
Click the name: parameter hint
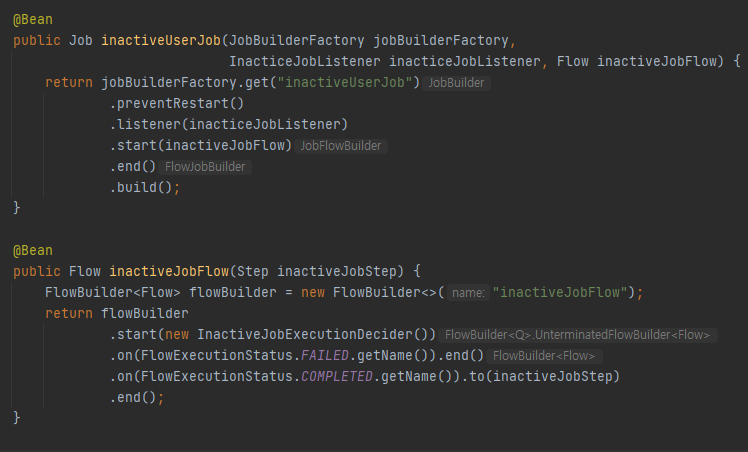click(468, 293)
